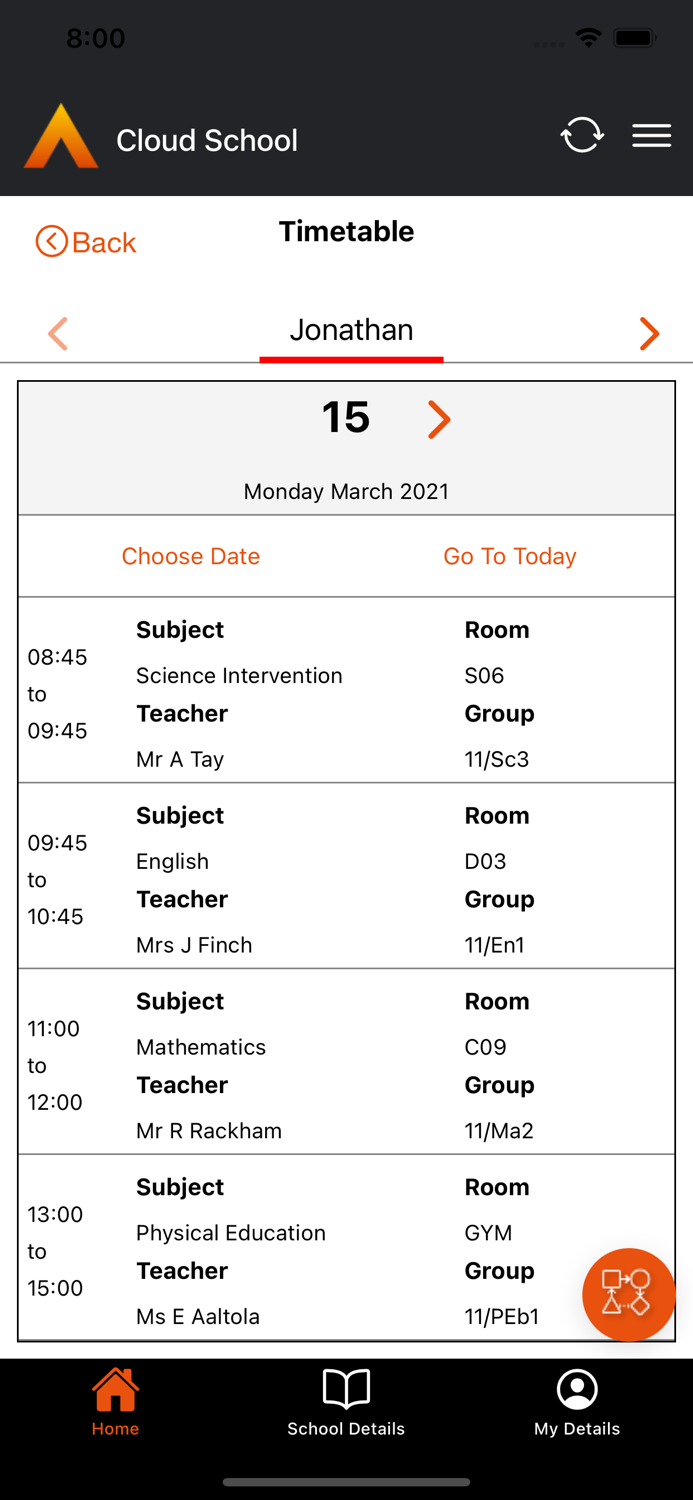This screenshot has width=693, height=1500.
Task: Tap the Choose Date link
Action: (x=191, y=556)
